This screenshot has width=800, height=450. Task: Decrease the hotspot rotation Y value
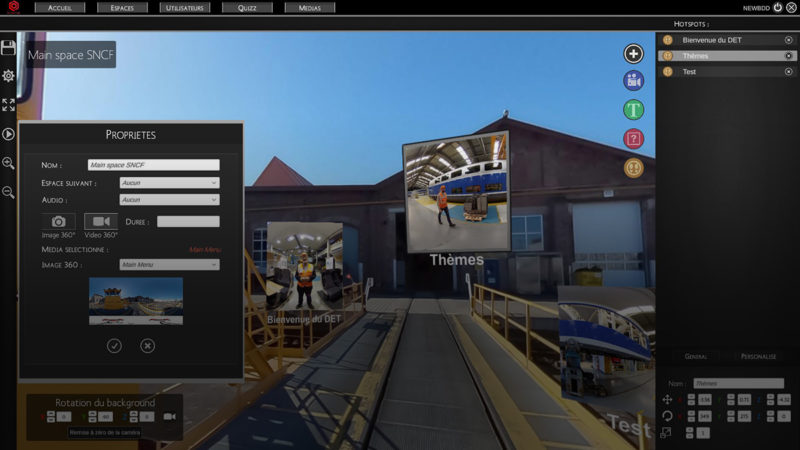[731, 419]
